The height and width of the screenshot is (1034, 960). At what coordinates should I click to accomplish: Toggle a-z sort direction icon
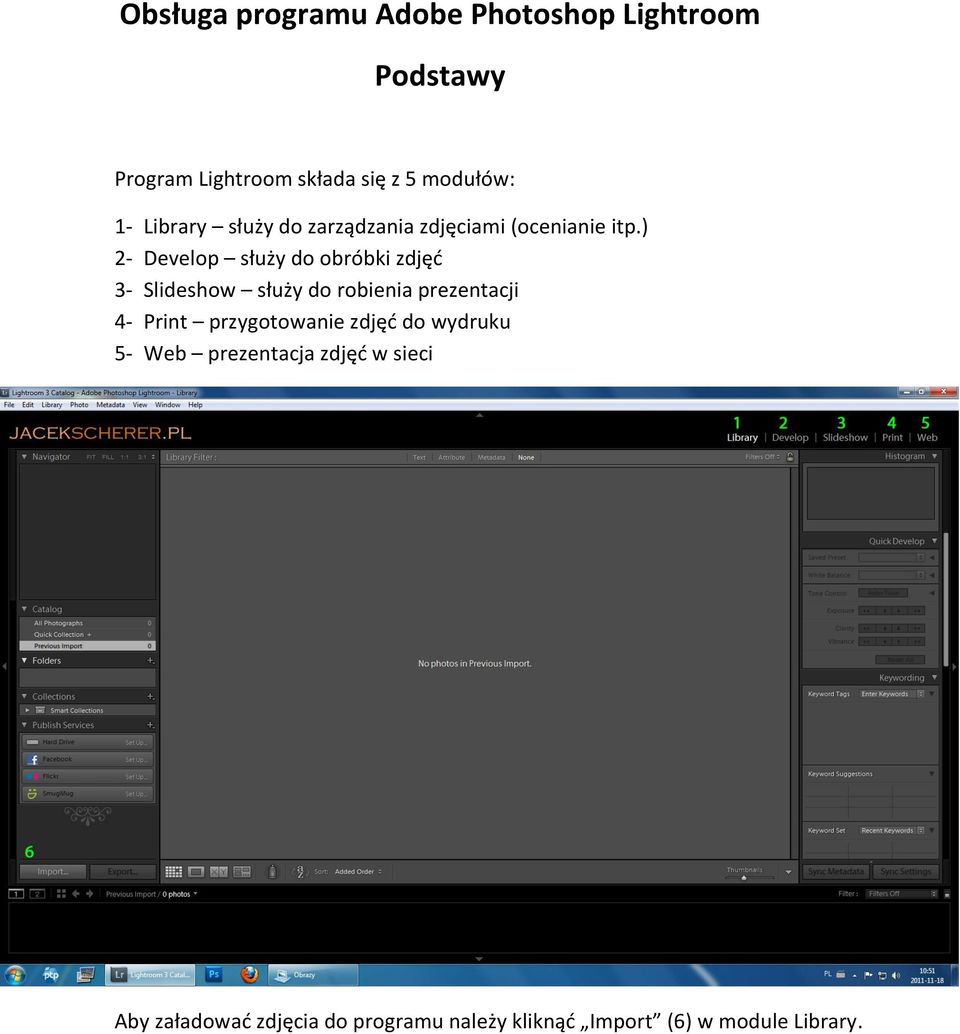point(300,872)
